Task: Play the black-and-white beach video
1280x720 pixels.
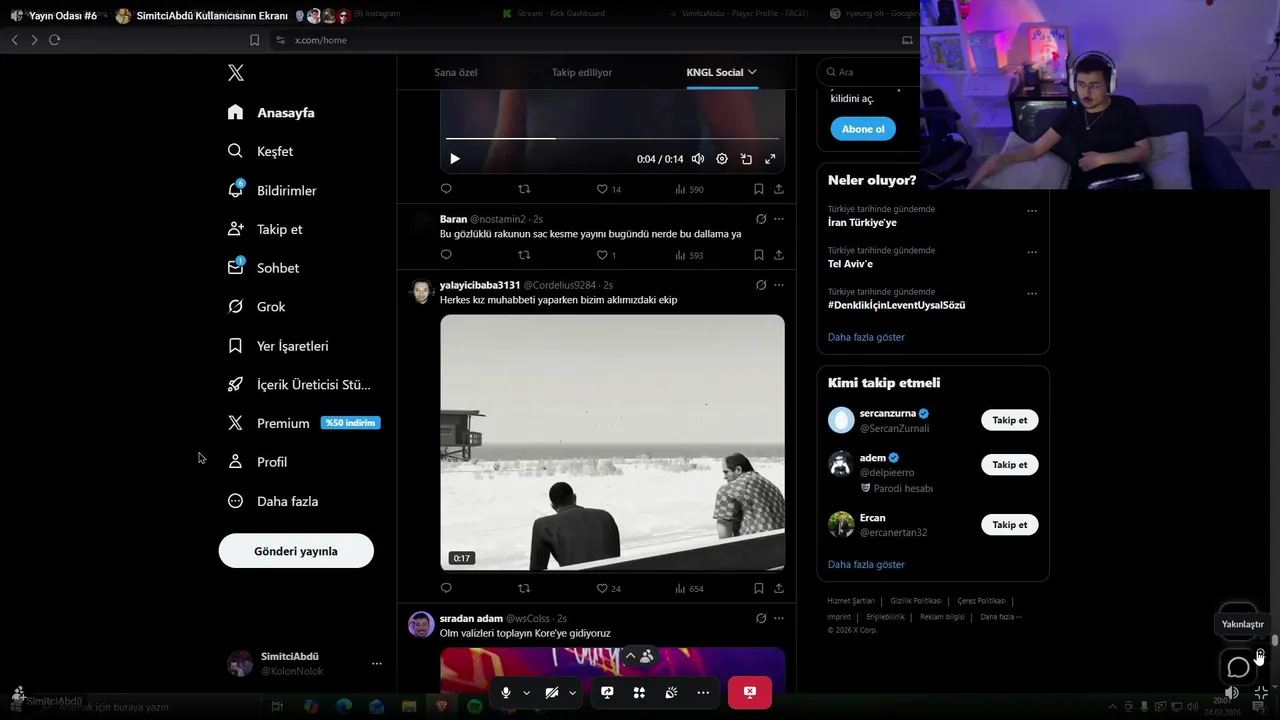Action: (612, 443)
